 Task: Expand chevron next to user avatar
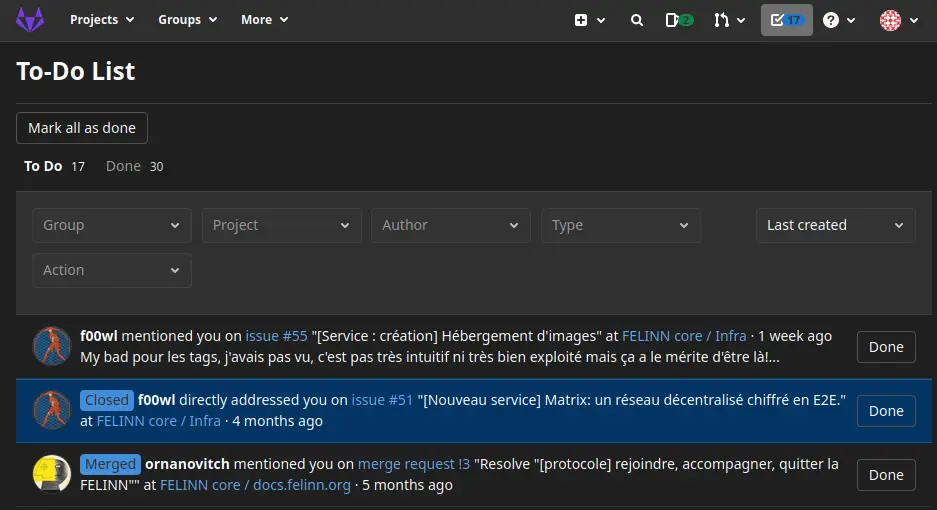tap(914, 20)
